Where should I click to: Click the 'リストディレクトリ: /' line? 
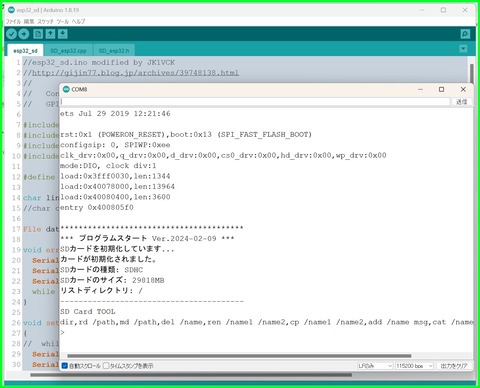pyautogui.click(x=101, y=291)
